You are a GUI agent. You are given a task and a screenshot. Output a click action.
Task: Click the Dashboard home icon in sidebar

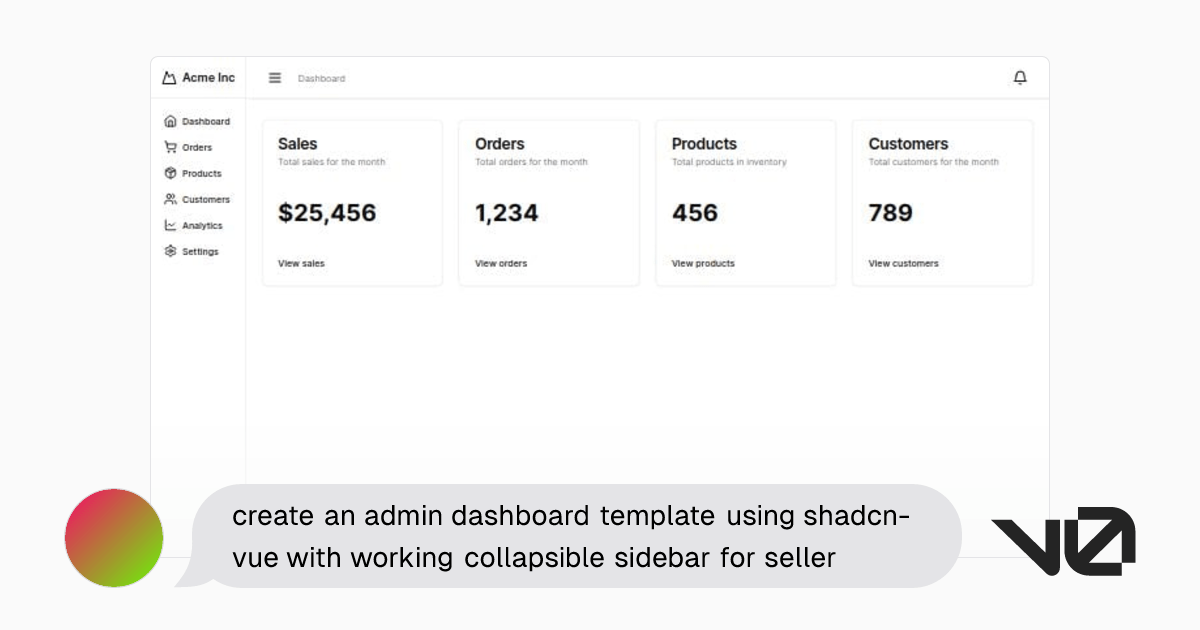pyautogui.click(x=170, y=122)
